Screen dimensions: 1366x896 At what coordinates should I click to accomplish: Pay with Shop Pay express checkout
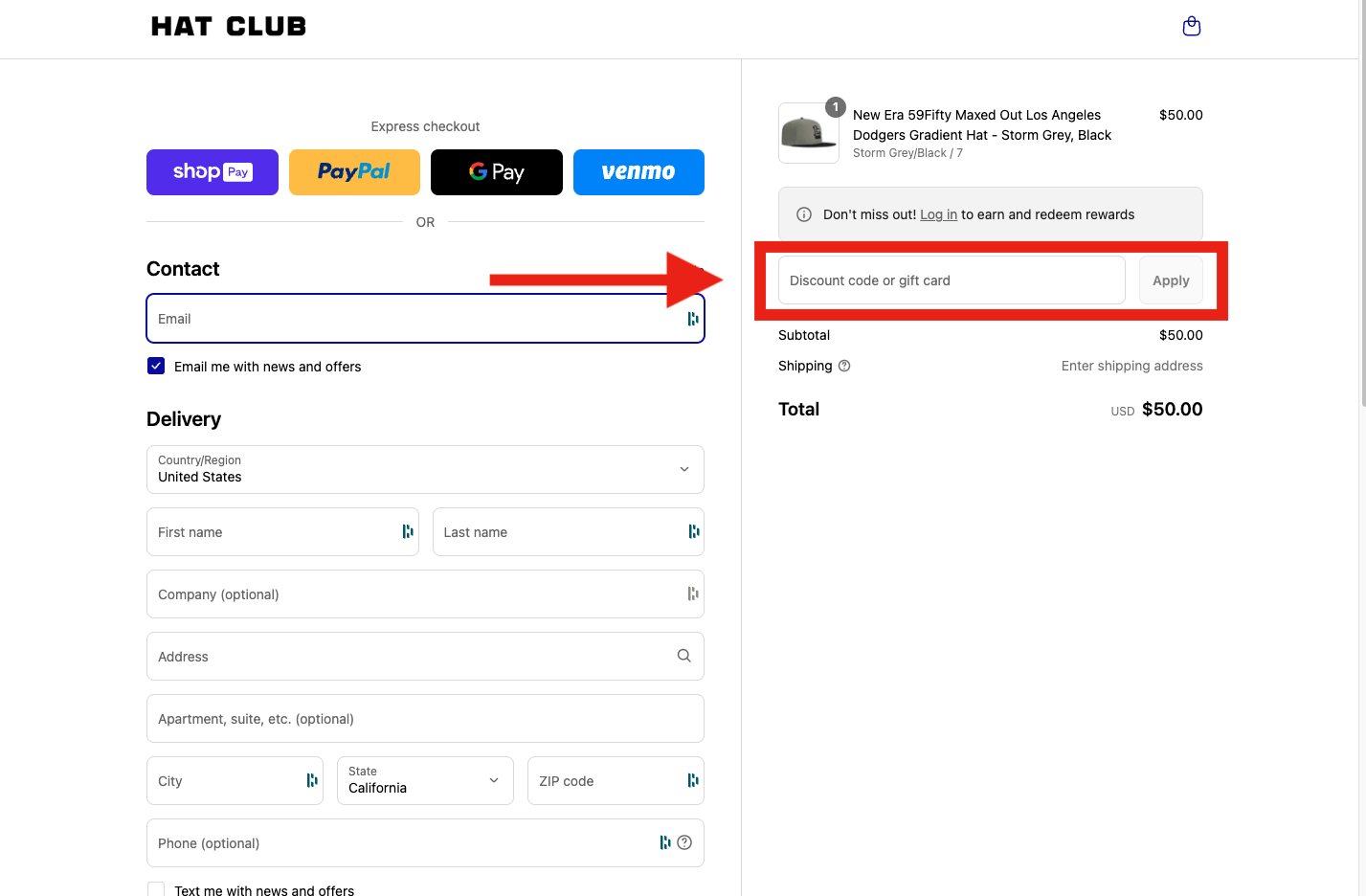[x=213, y=172]
